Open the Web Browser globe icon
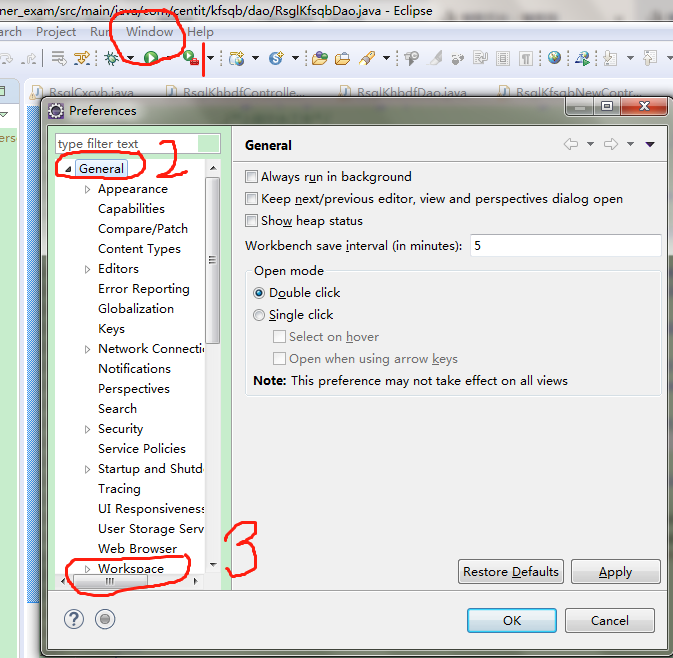The width and height of the screenshot is (673, 658). pyautogui.click(x=554, y=58)
